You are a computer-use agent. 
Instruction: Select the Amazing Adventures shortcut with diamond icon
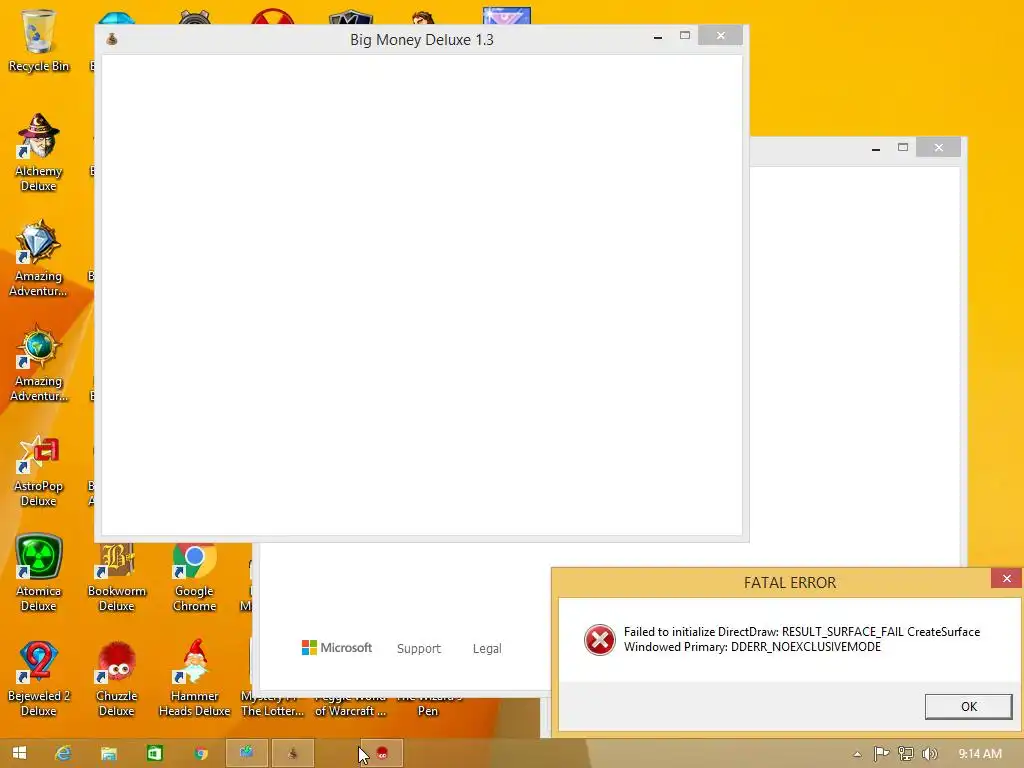(39, 258)
